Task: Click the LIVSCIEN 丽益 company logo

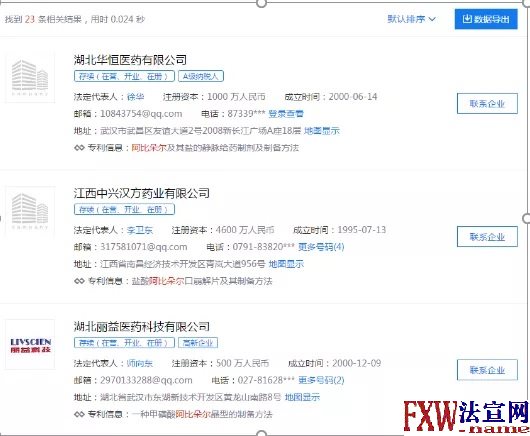Action: point(30,344)
